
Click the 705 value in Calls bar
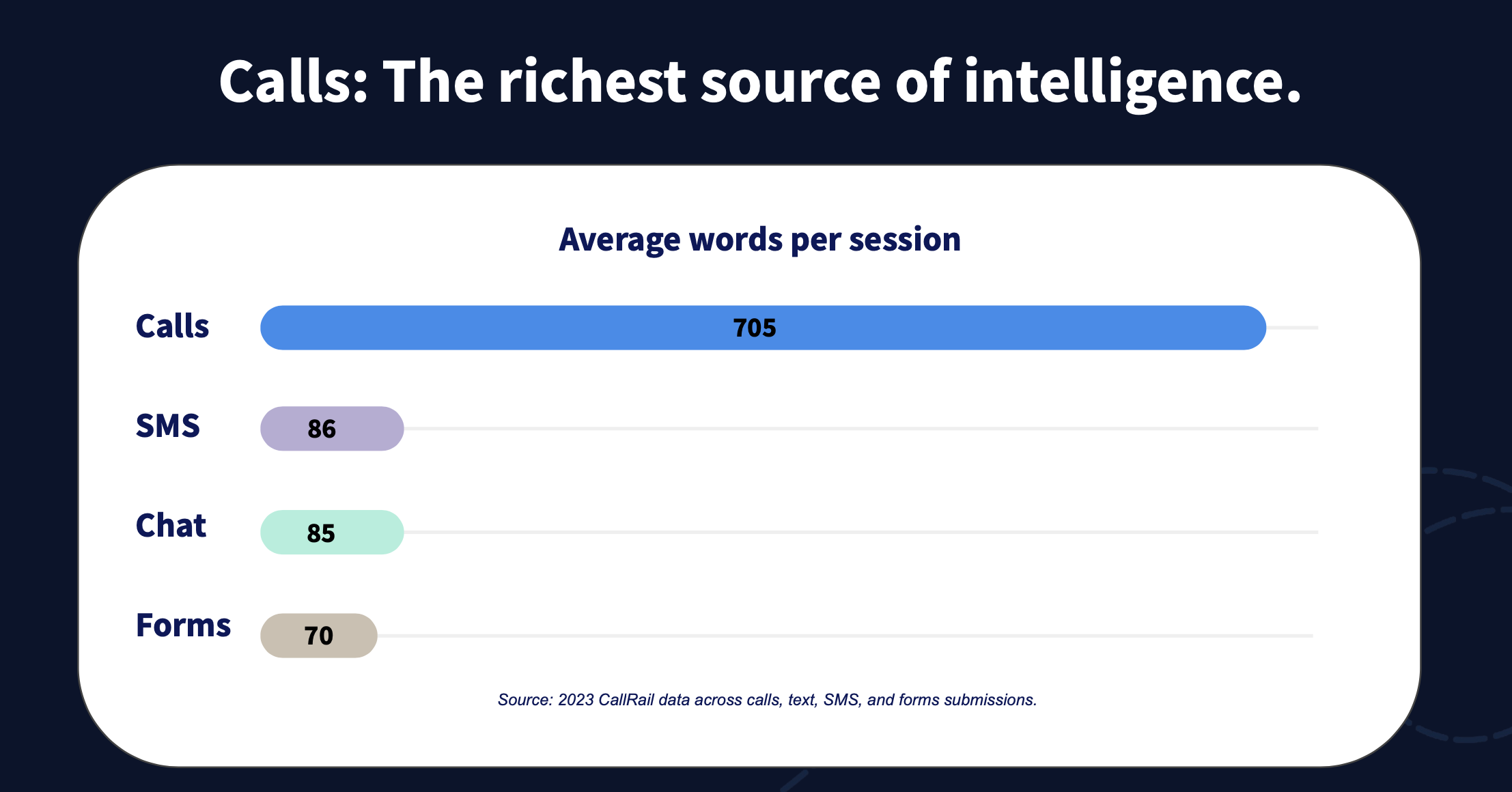click(x=755, y=328)
